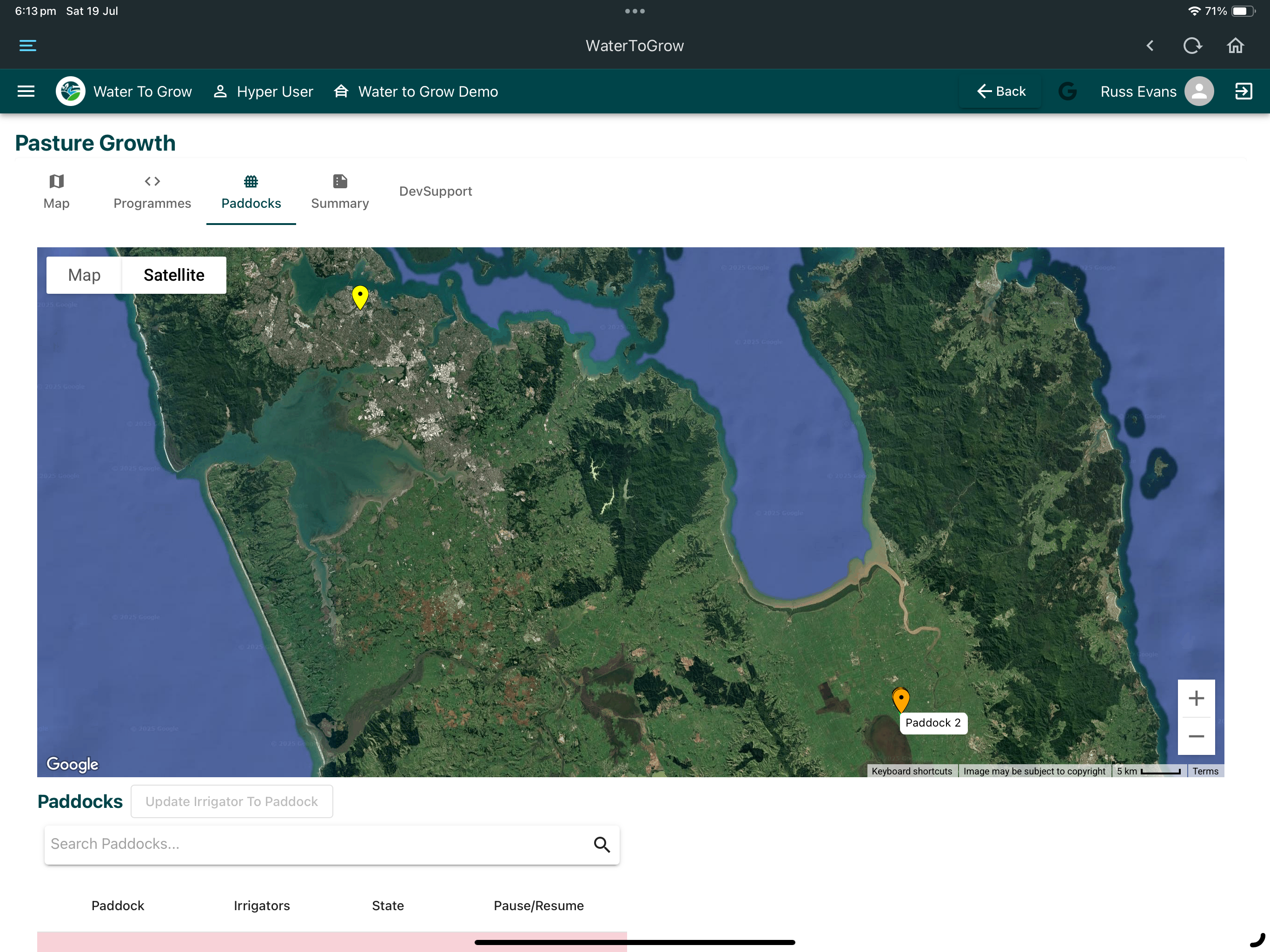Zoom in the map with plus button
The height and width of the screenshot is (952, 1270).
[1197, 698]
